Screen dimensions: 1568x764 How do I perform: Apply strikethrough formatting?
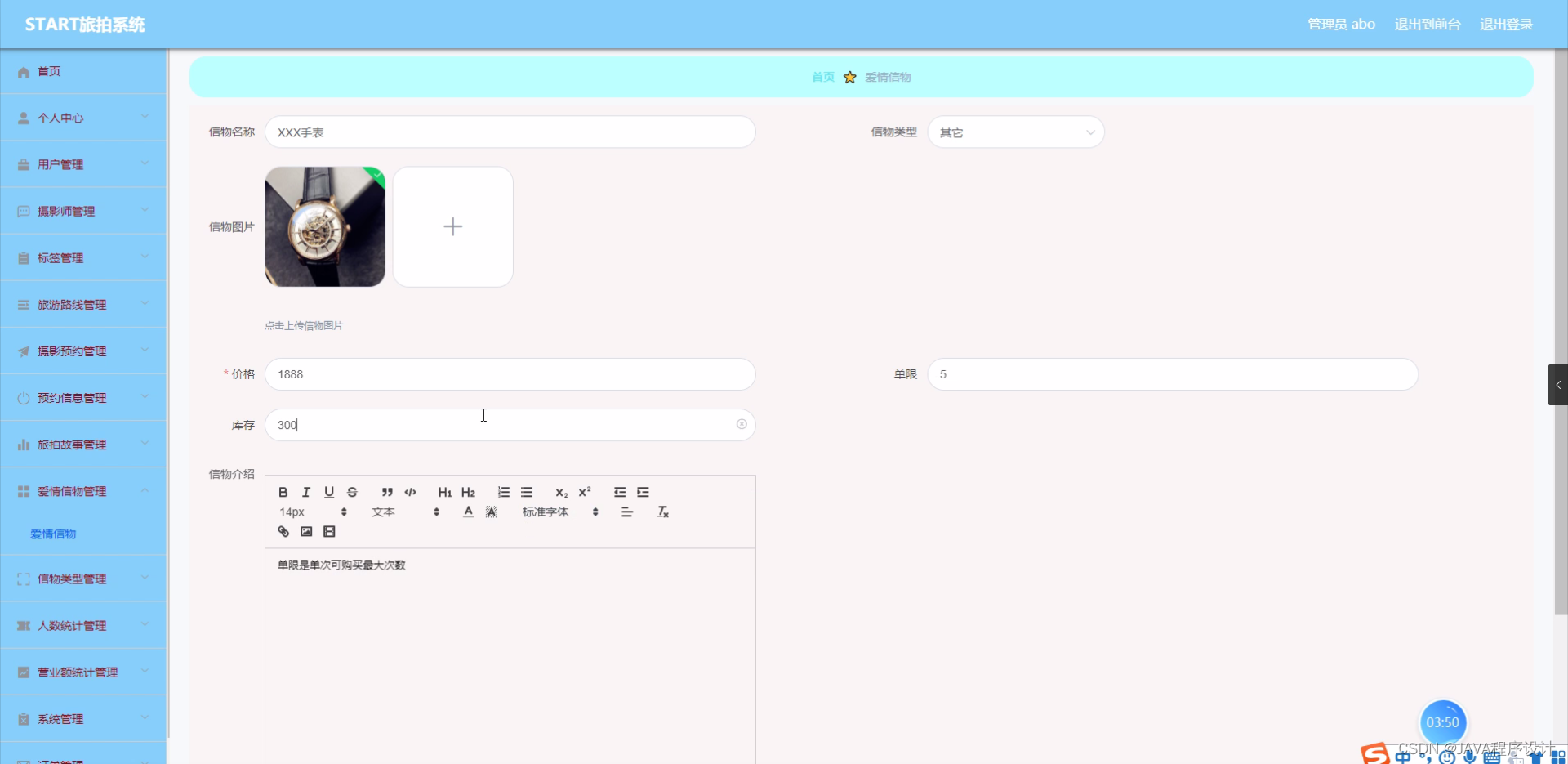pos(352,492)
